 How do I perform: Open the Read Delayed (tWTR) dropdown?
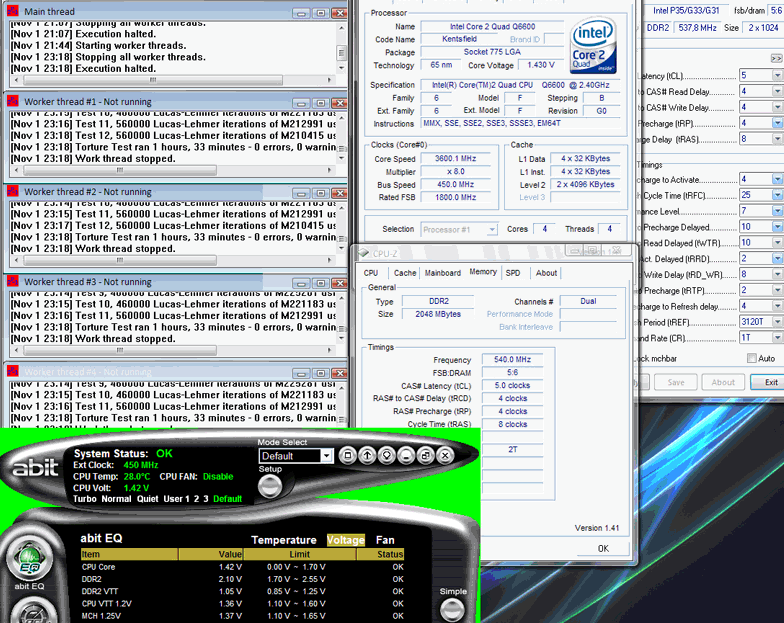(x=777, y=242)
